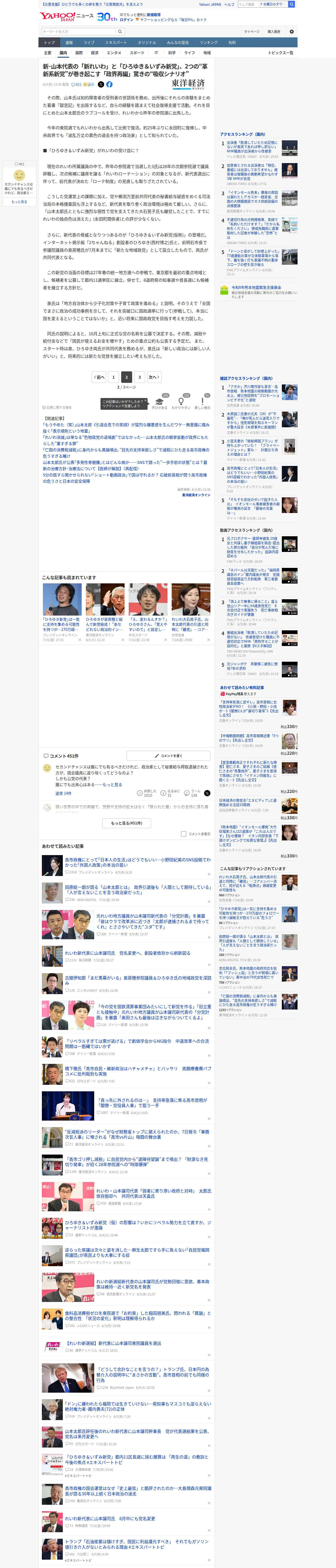Image resolution: width=336 pixels, height=1568 pixels.
Task: Open the トップ tab
Action: (x=49, y=43)
